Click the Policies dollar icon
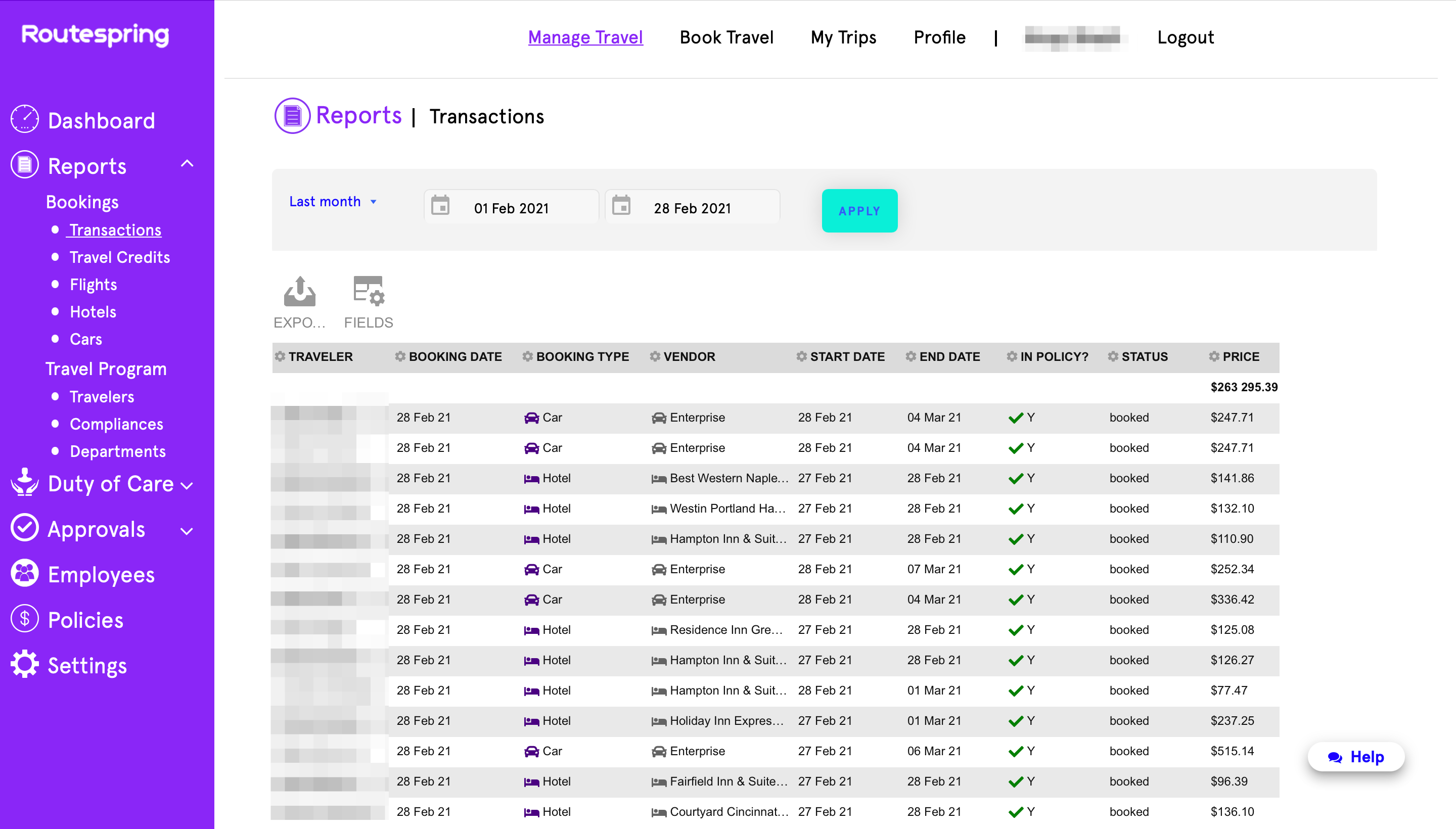 click(24, 619)
